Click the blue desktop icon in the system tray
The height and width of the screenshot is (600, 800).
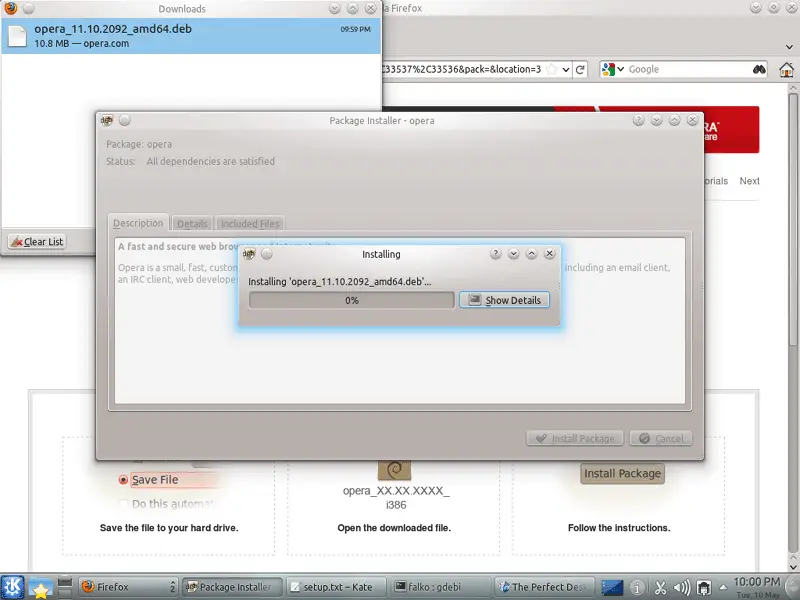612,587
